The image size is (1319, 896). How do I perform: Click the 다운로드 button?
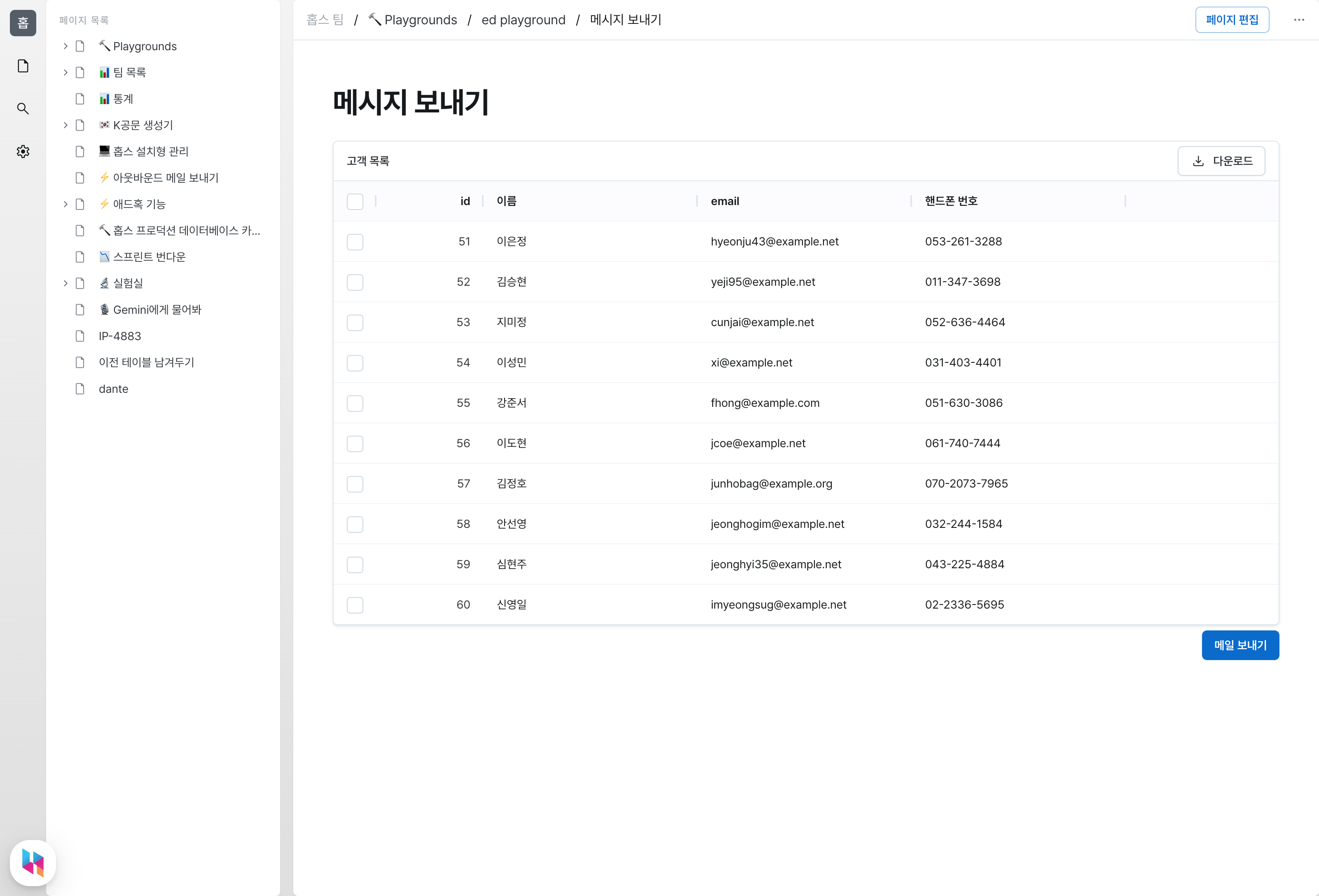[x=1221, y=161]
